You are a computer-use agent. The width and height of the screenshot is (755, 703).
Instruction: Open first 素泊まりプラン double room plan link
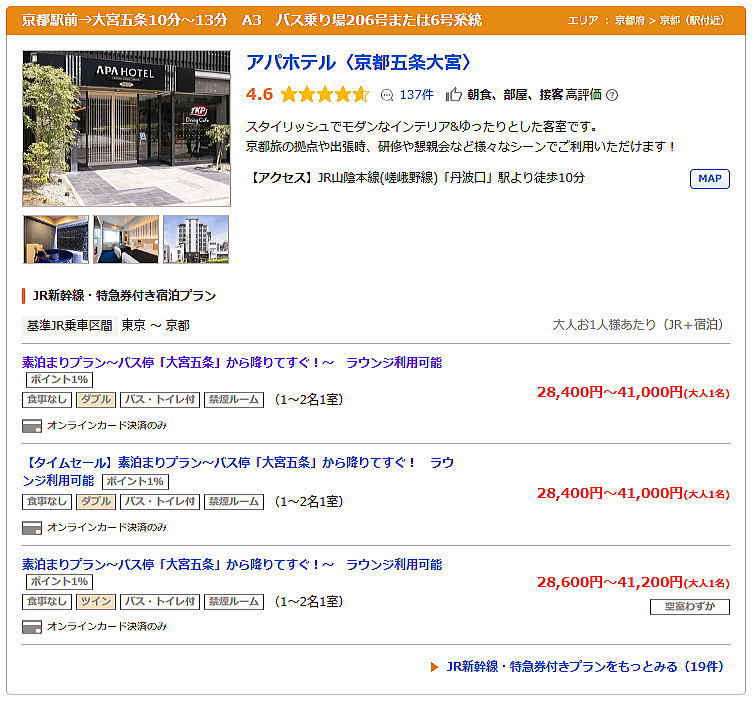pyautogui.click(x=232, y=362)
